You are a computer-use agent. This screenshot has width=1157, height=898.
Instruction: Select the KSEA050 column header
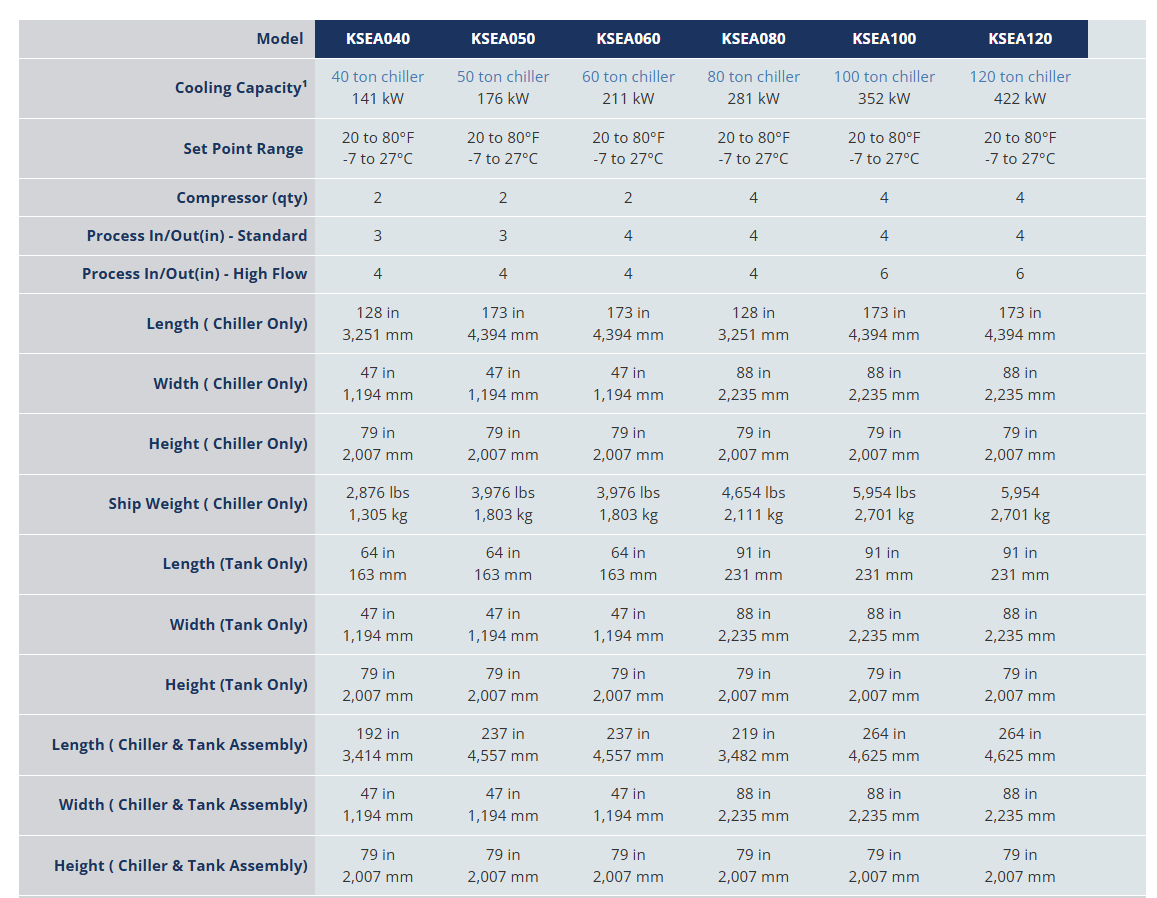coord(503,39)
